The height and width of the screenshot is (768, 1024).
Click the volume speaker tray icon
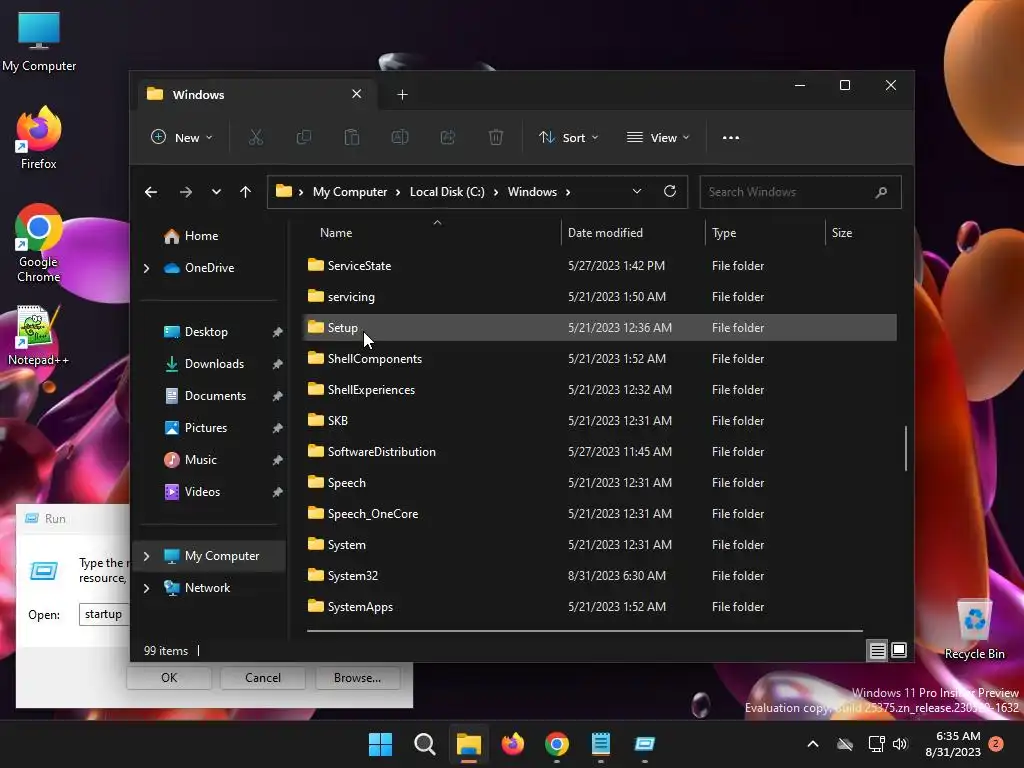(x=900, y=744)
